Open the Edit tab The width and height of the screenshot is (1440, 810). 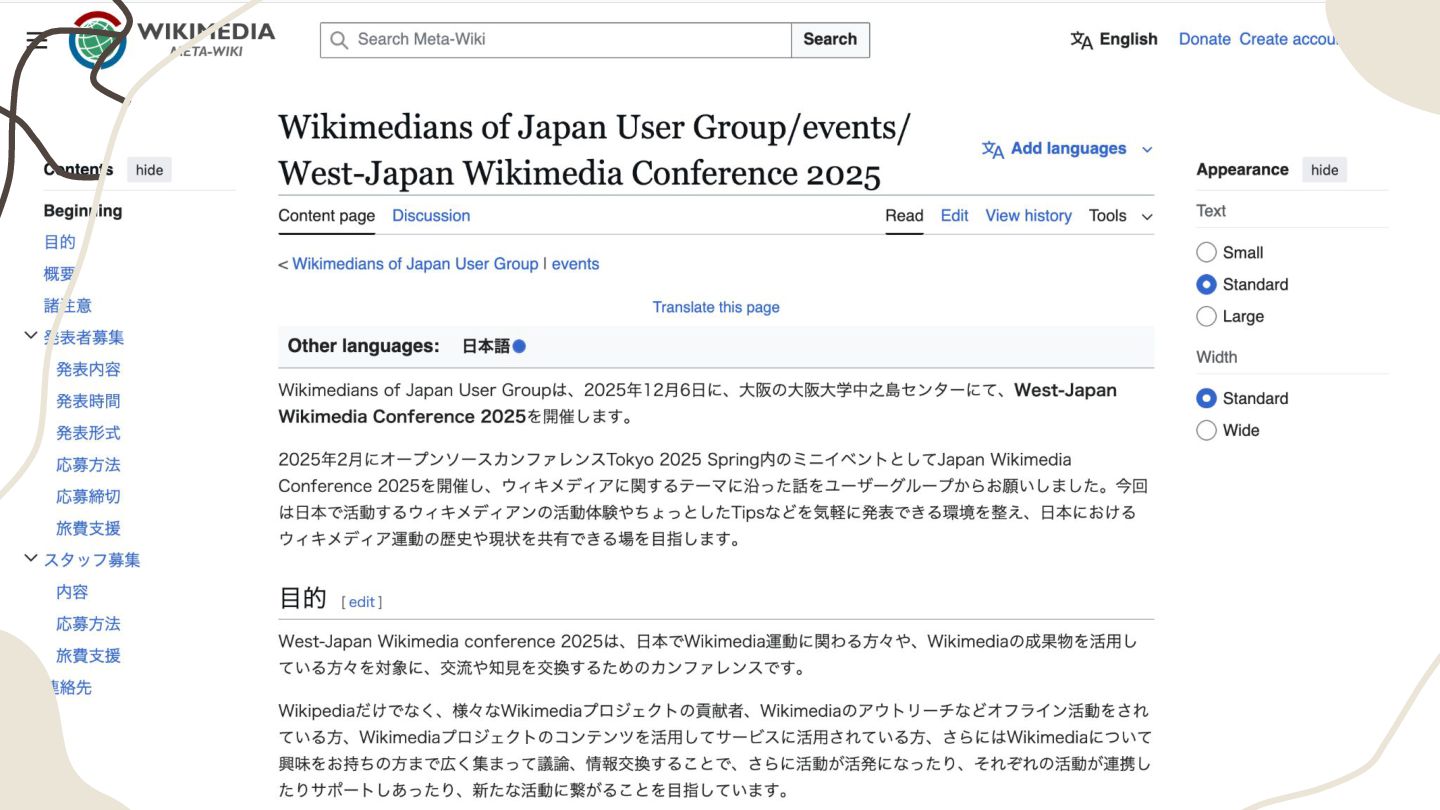(x=954, y=215)
